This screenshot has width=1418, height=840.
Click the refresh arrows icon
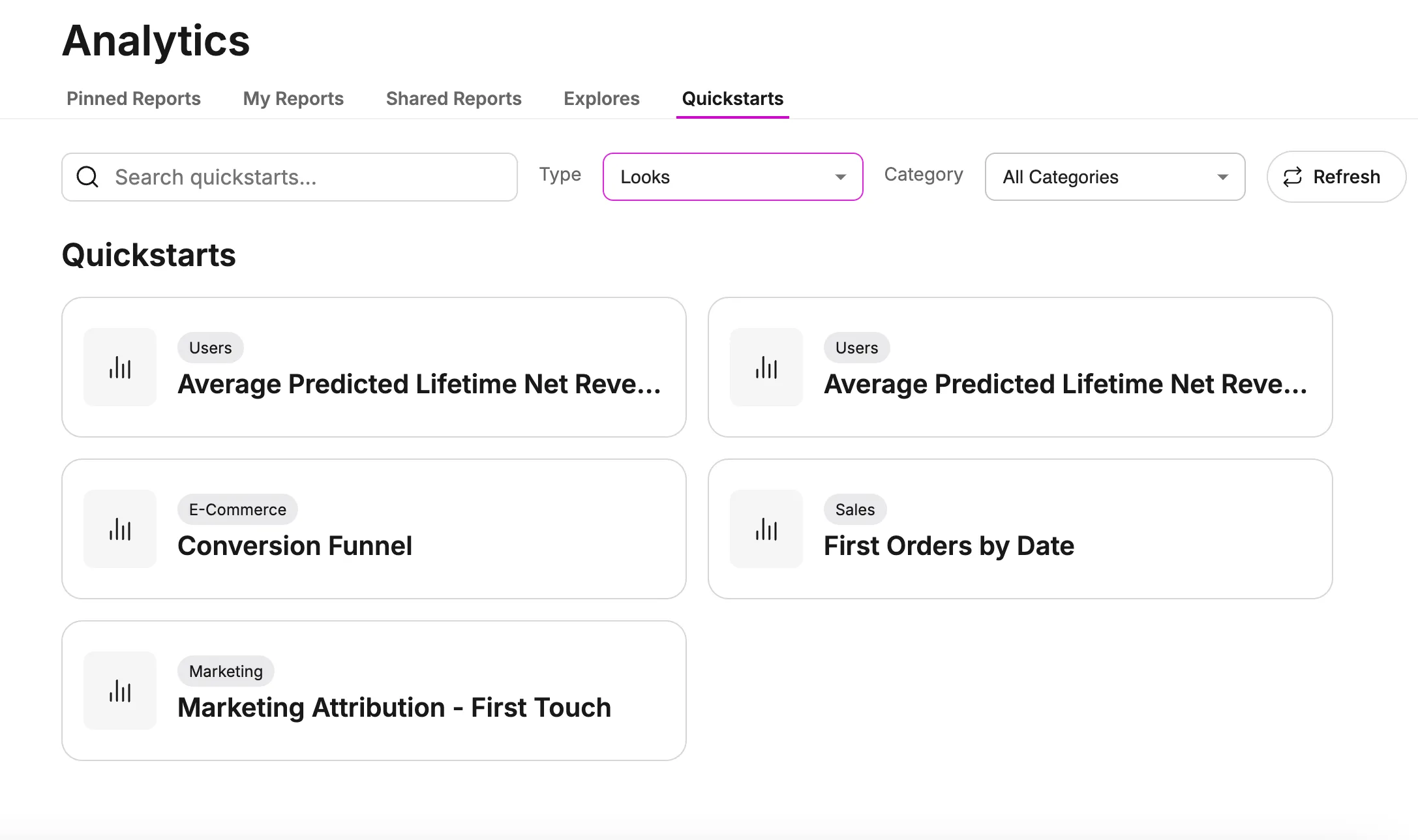click(x=1292, y=177)
